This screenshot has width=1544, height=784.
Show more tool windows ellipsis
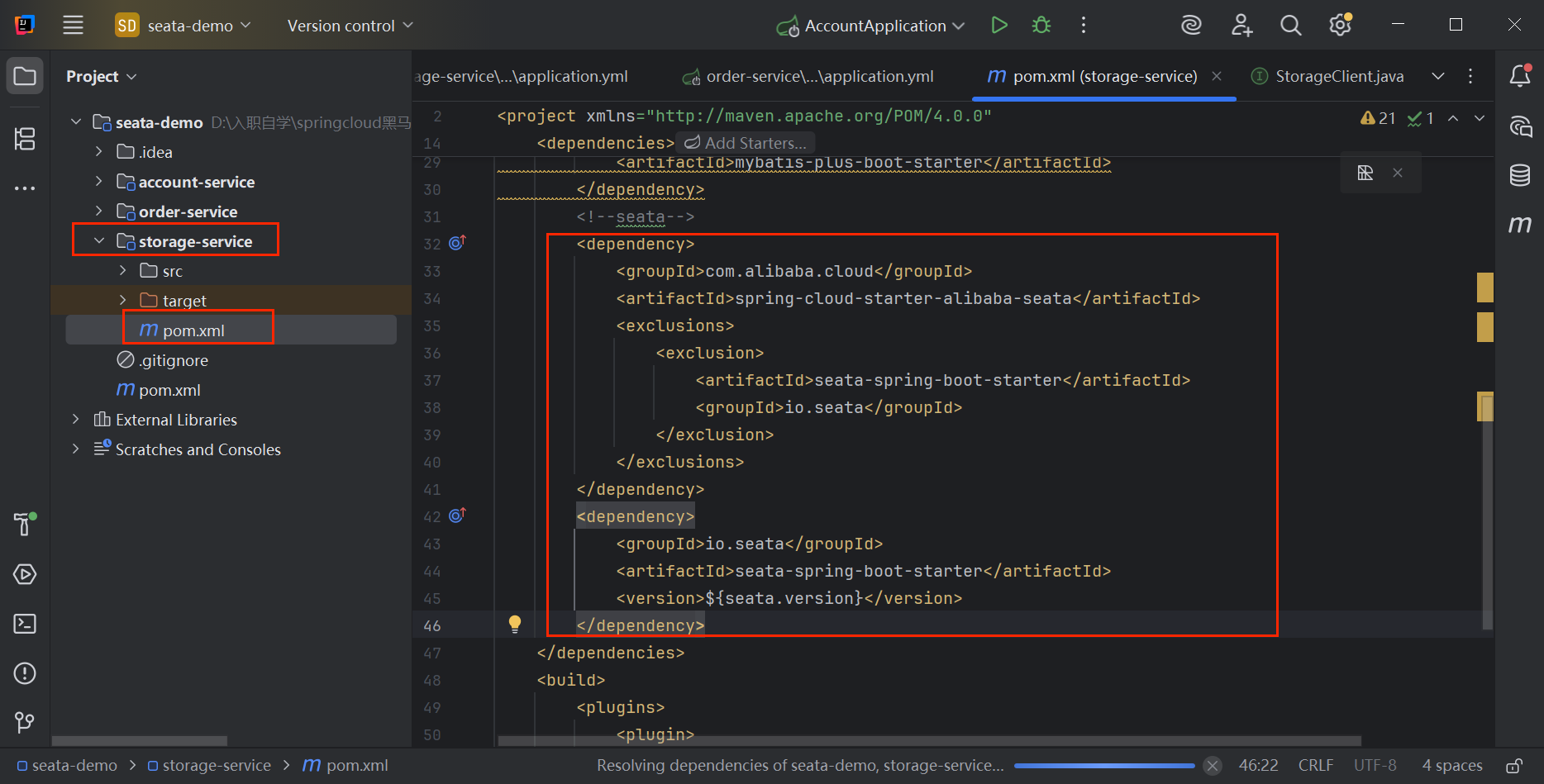(25, 188)
